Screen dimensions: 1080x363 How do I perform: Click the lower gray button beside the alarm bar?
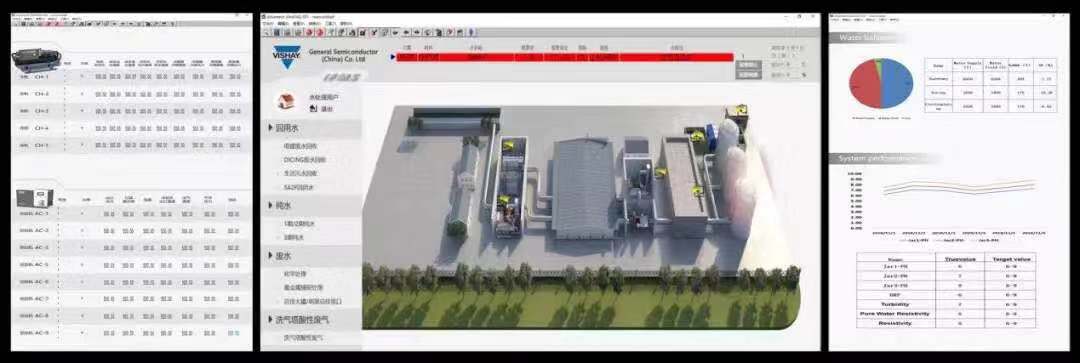pyautogui.click(x=748, y=74)
